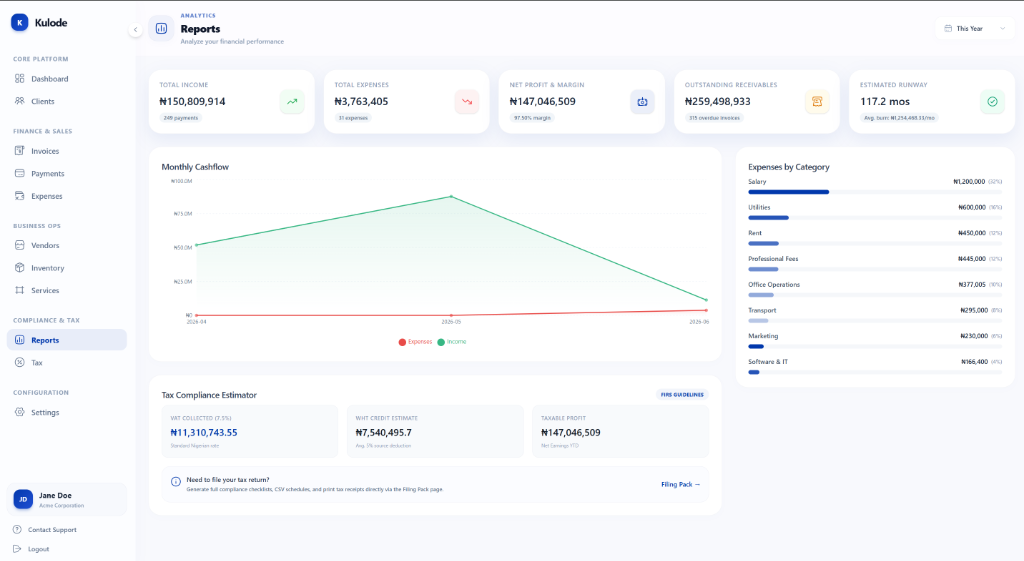Click the Software & IT amount ₦166,400
Image resolution: width=1024 pixels, height=561 pixels.
click(x=974, y=362)
